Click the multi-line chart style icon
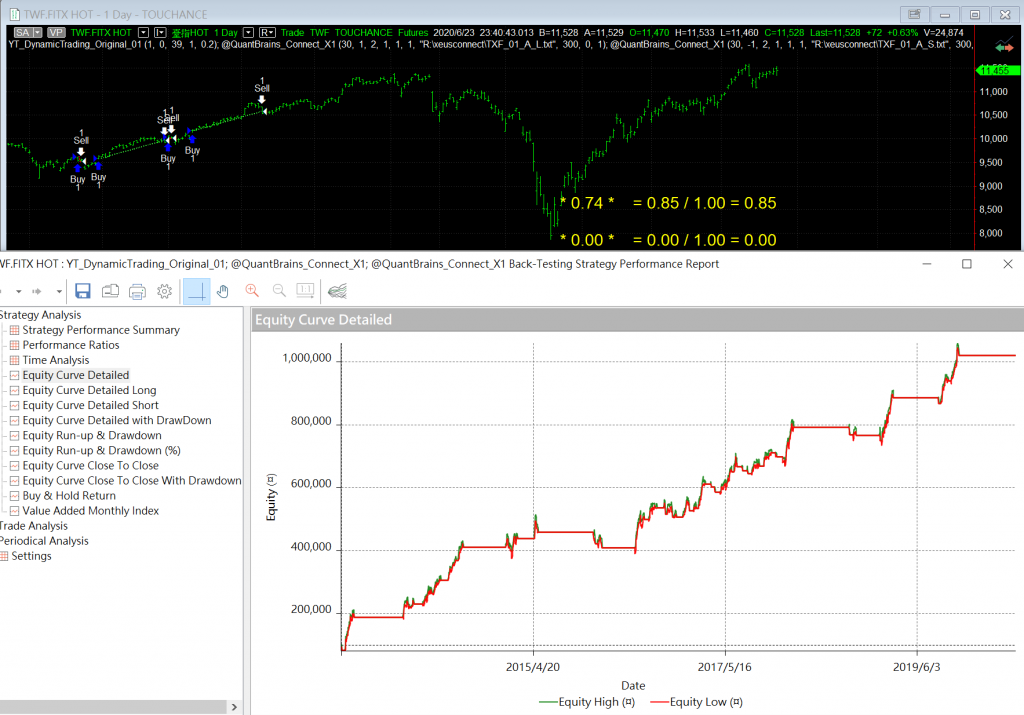 [338, 291]
